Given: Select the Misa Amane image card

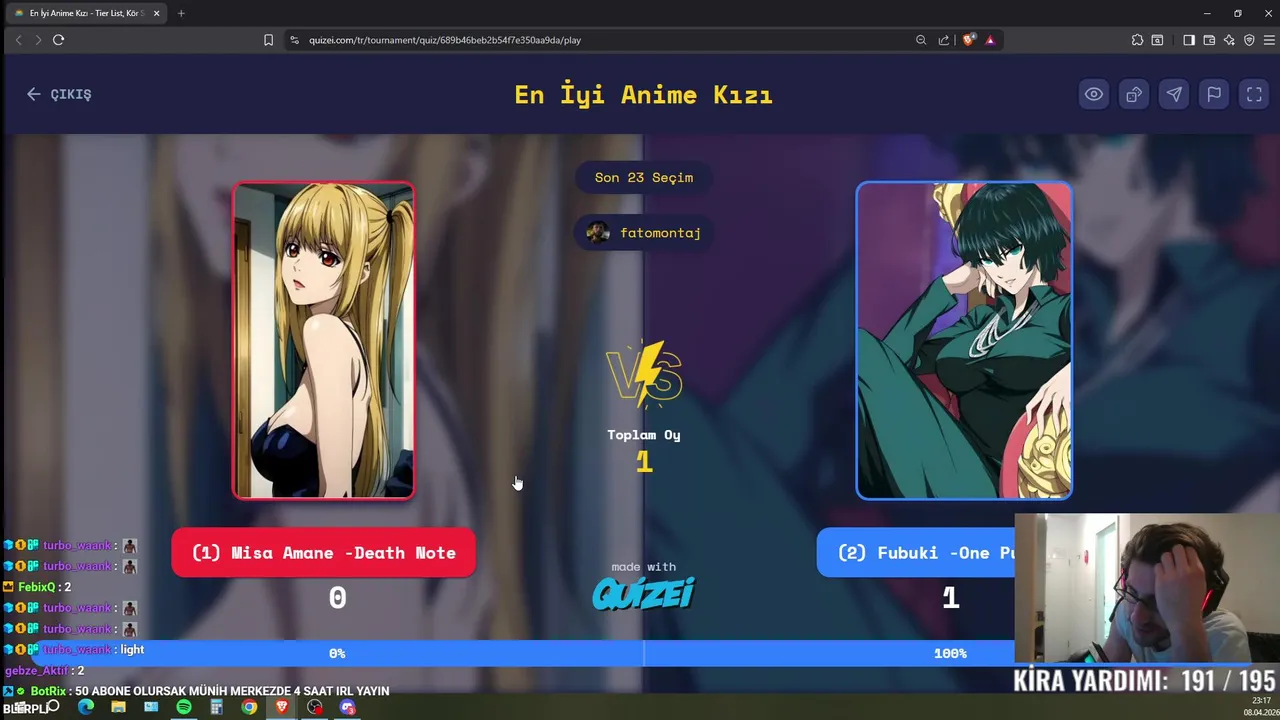Looking at the screenshot, I should (x=323, y=340).
